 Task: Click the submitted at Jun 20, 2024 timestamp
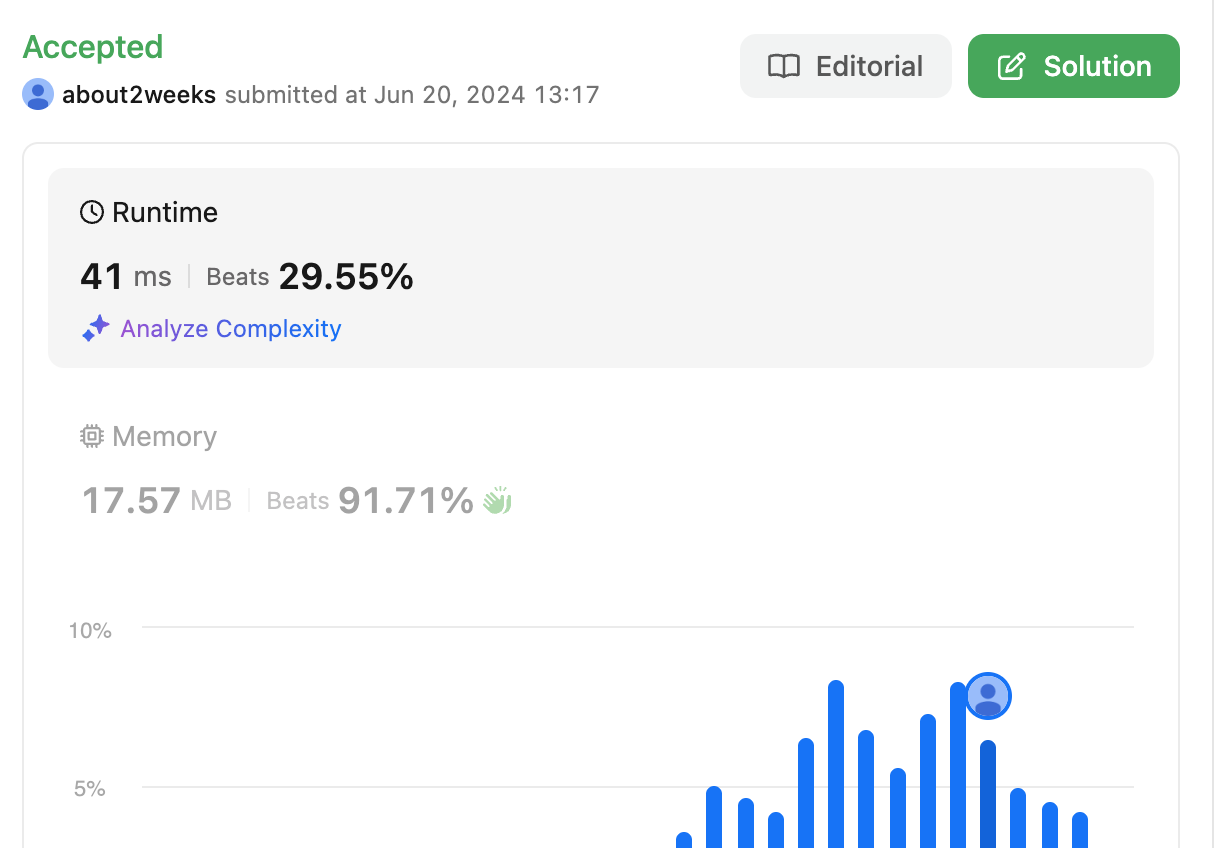tap(412, 95)
